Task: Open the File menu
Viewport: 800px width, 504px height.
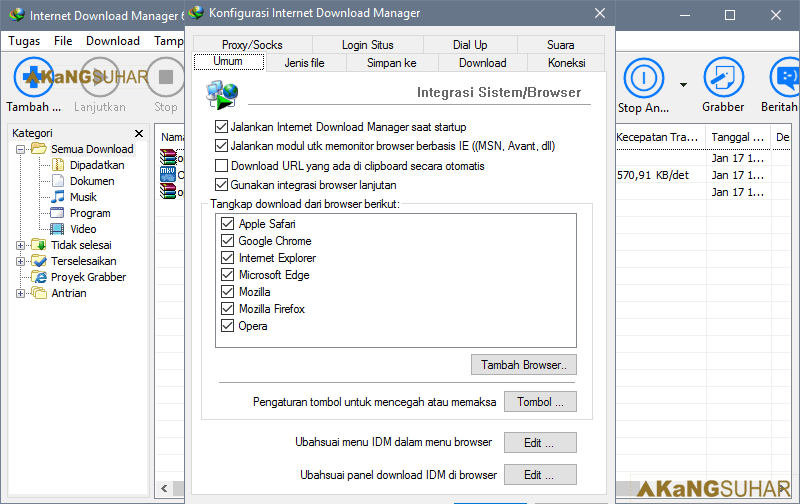Action: tap(63, 41)
